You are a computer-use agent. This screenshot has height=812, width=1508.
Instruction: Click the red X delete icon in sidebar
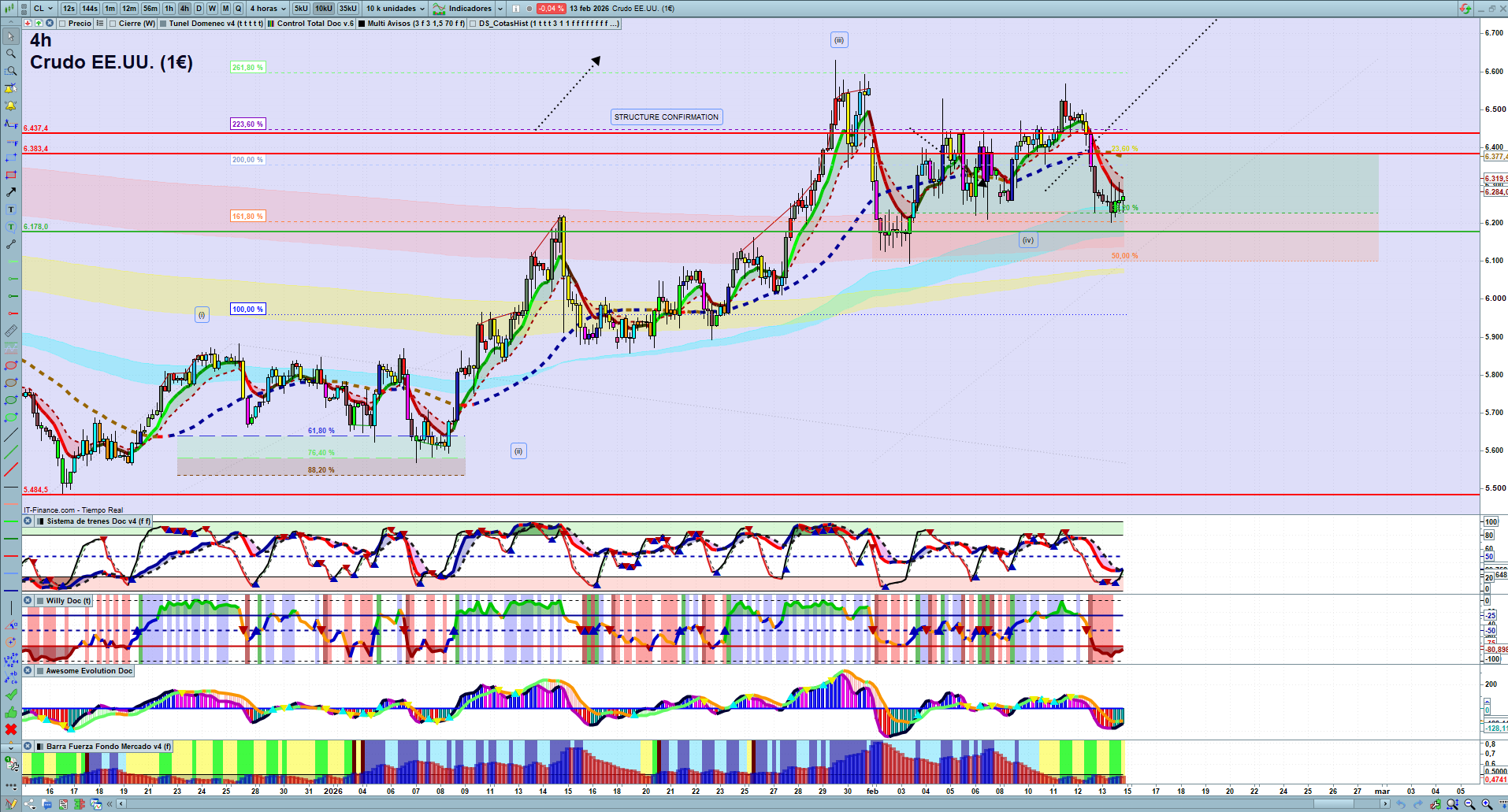11,729
